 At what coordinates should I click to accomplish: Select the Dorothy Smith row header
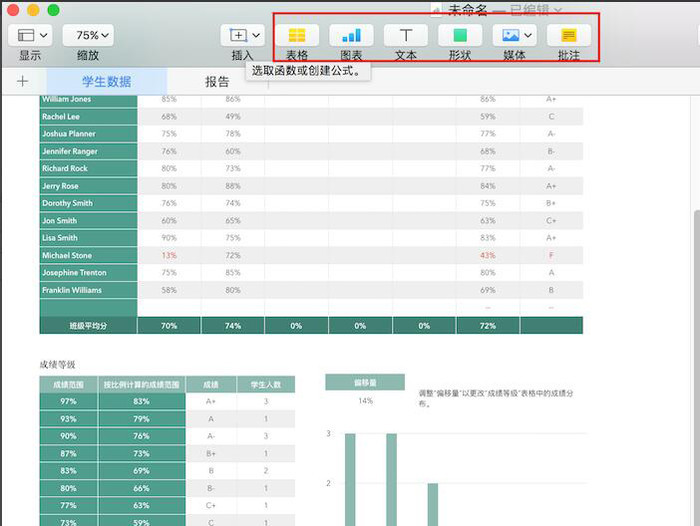click(88, 203)
